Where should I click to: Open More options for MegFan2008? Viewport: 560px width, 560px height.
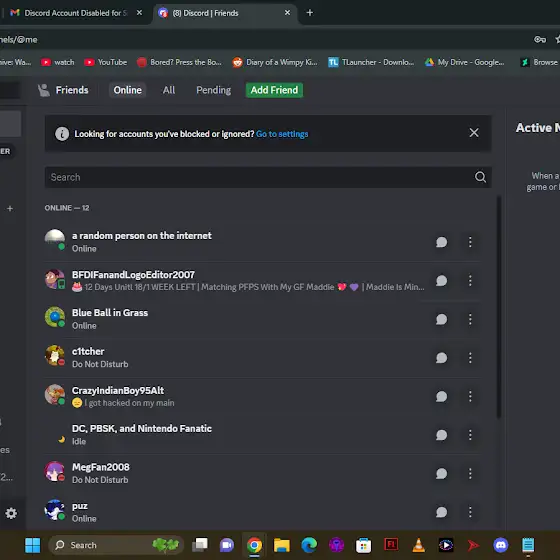coord(470,473)
